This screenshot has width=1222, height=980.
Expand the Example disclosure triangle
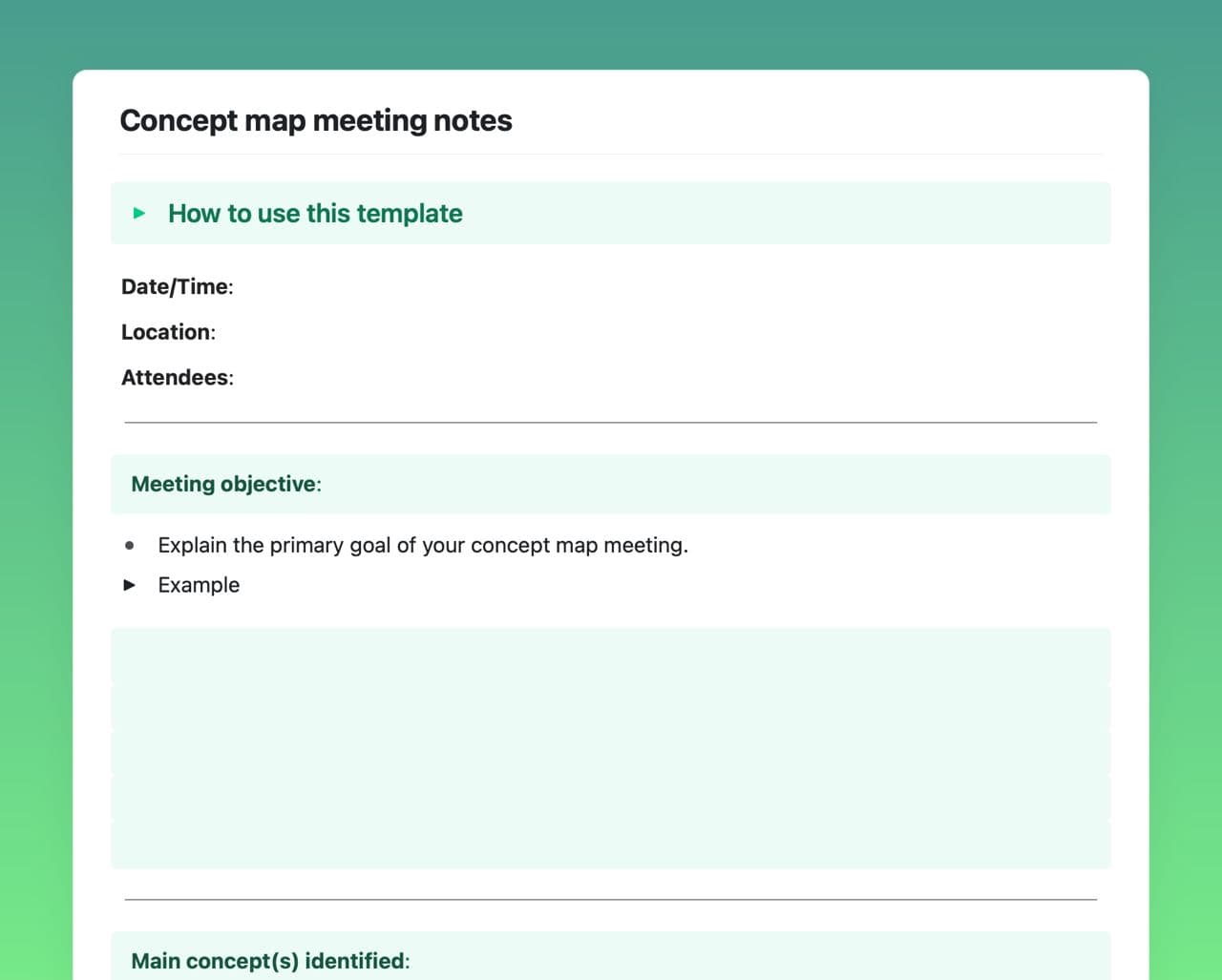(x=130, y=585)
